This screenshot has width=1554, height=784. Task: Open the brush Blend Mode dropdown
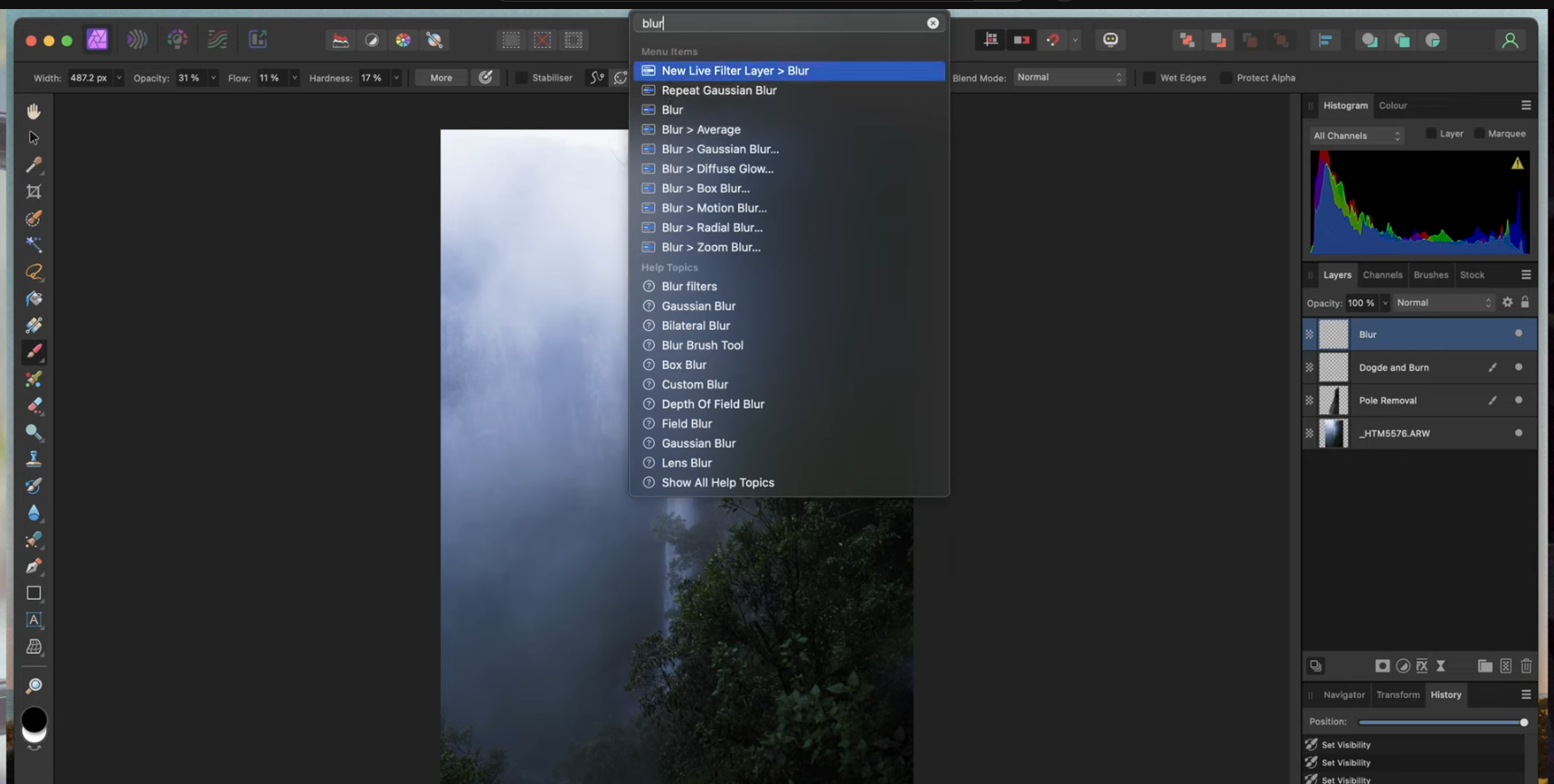pyautogui.click(x=1069, y=78)
